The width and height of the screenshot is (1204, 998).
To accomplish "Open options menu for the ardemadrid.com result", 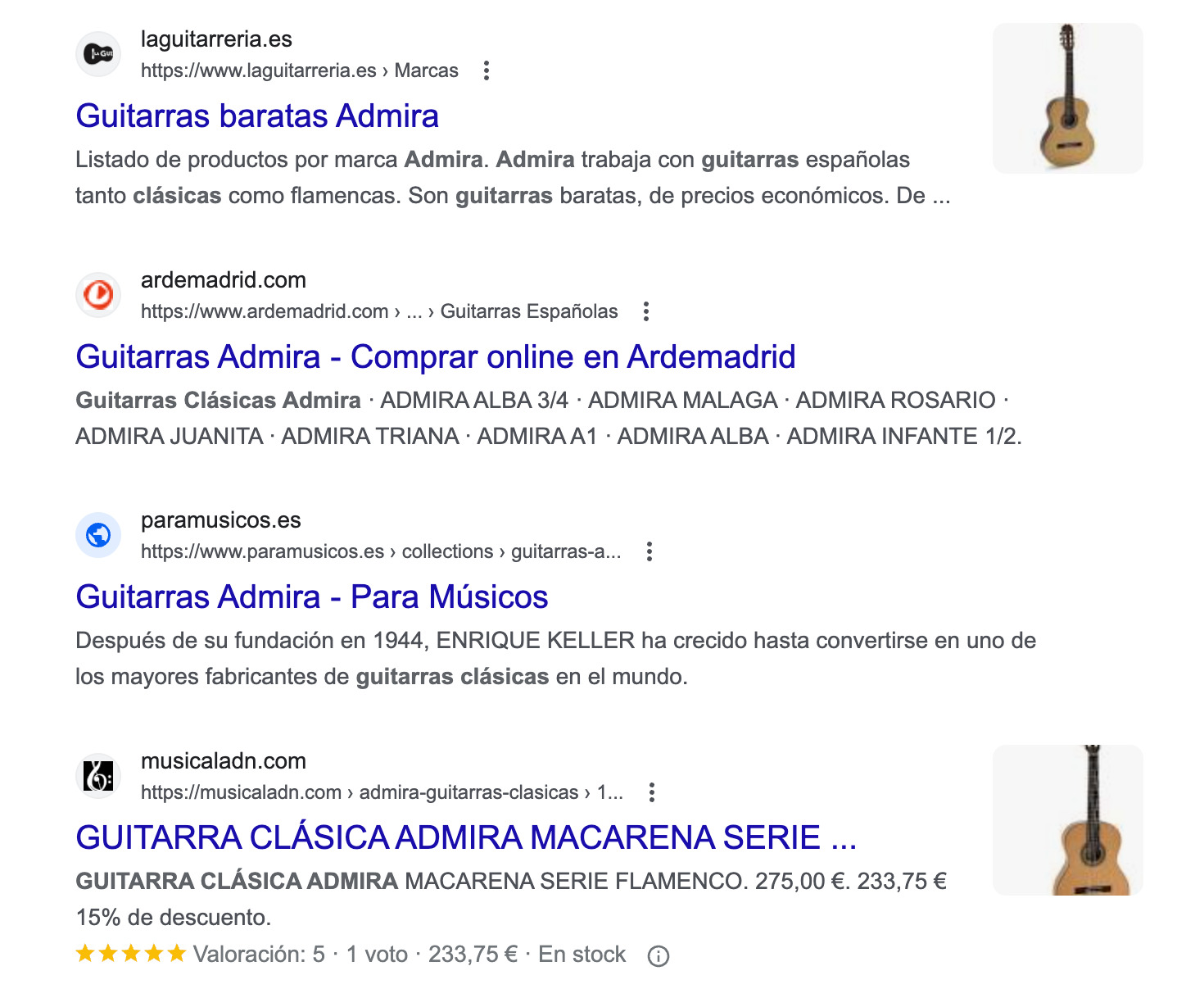I will [x=647, y=311].
